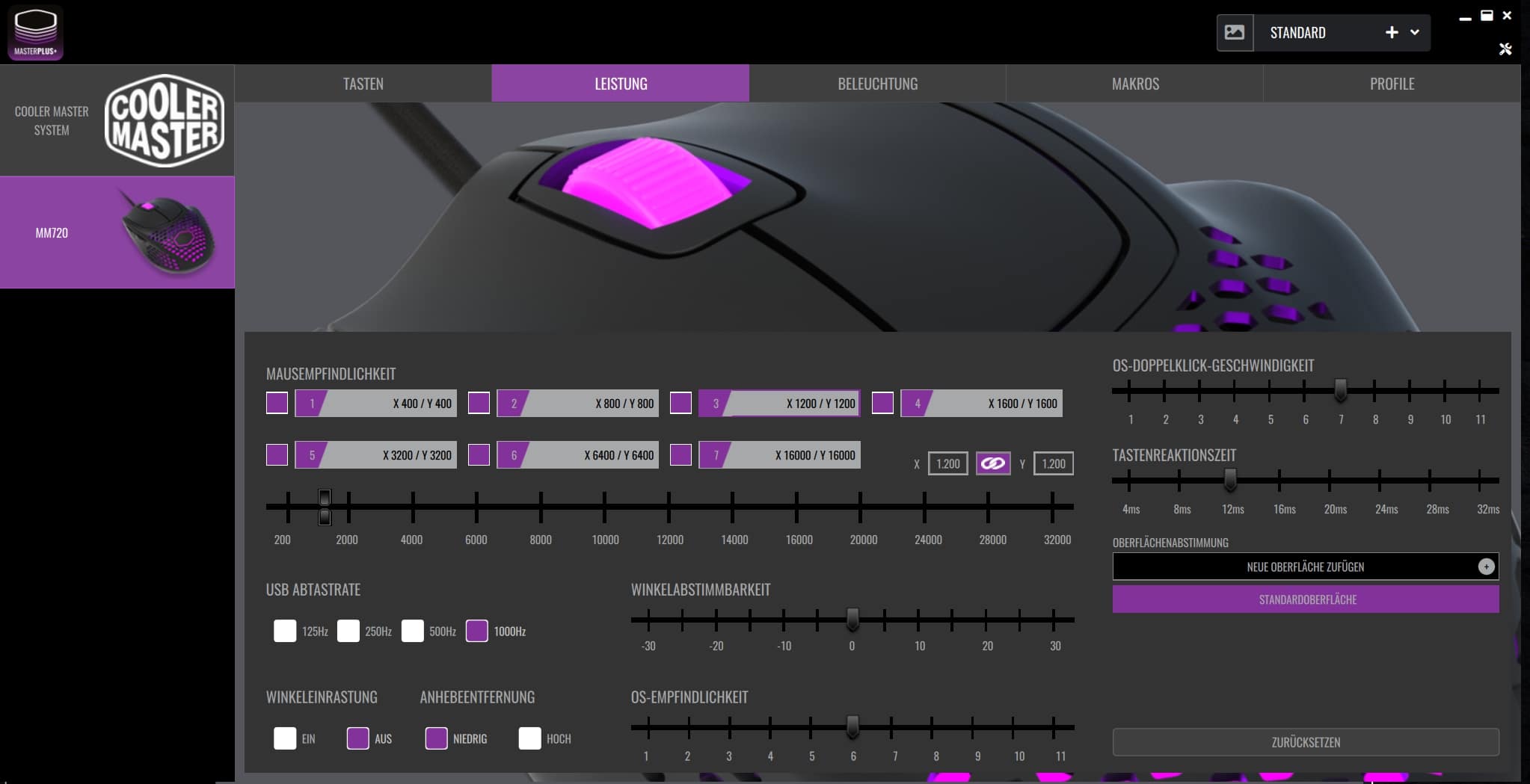Set Anhebeentfernung to HOCH
The image size is (1530, 784).
tap(529, 738)
